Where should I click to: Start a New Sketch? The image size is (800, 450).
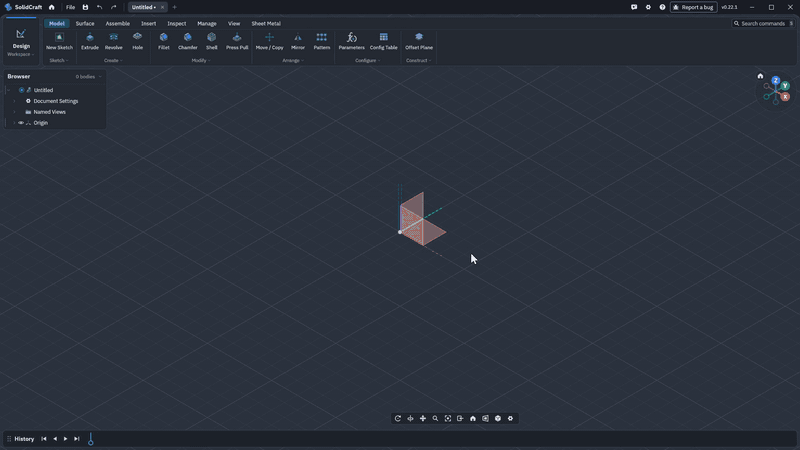59,41
